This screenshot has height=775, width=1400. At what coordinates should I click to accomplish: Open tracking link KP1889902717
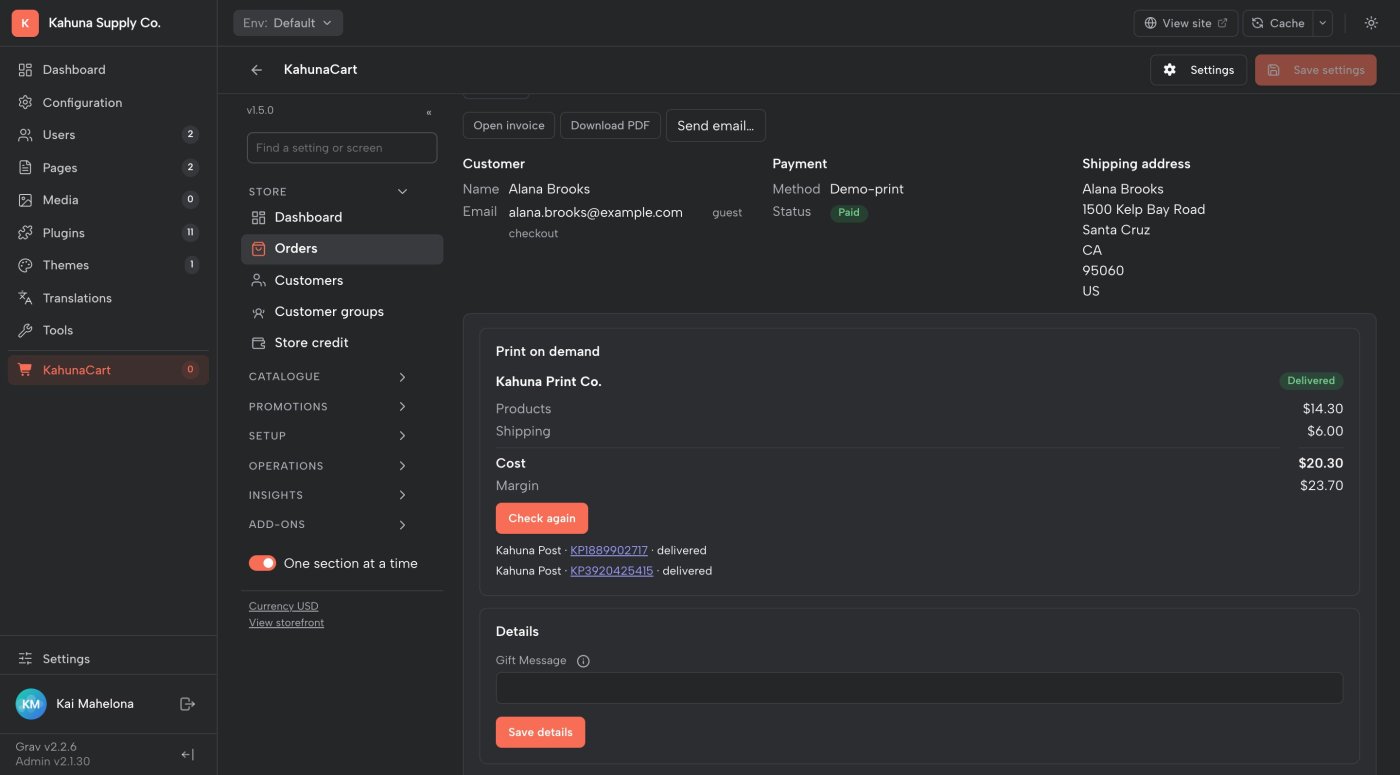(609, 551)
